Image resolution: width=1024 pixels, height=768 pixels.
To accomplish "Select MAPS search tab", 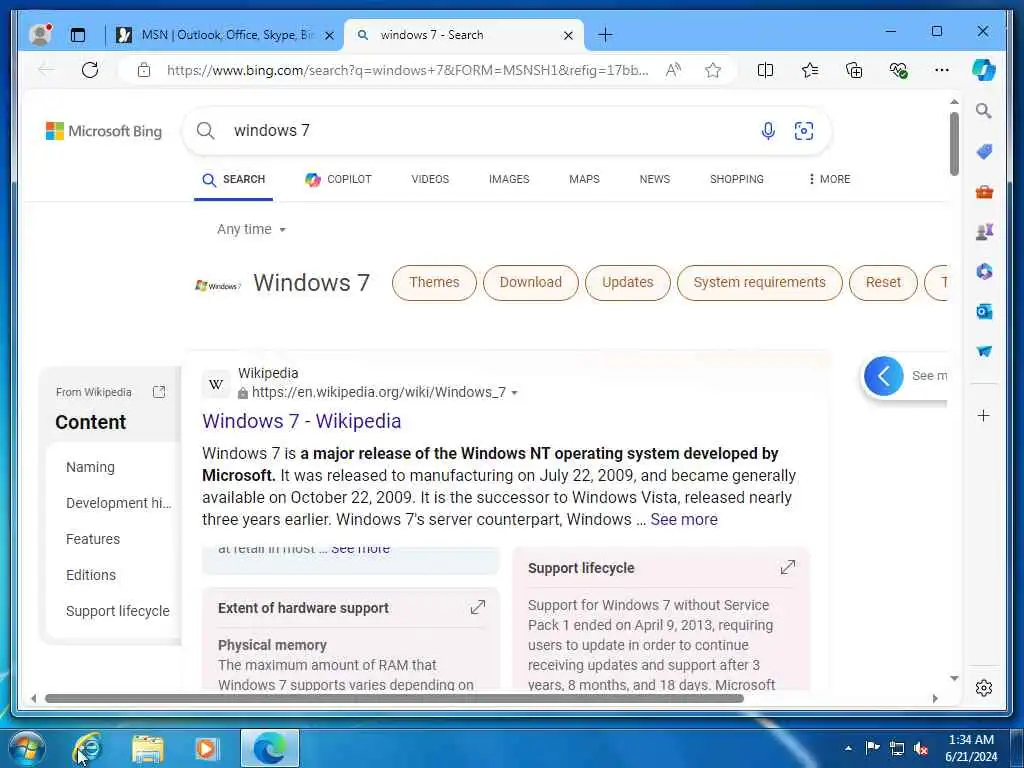I will point(584,179).
